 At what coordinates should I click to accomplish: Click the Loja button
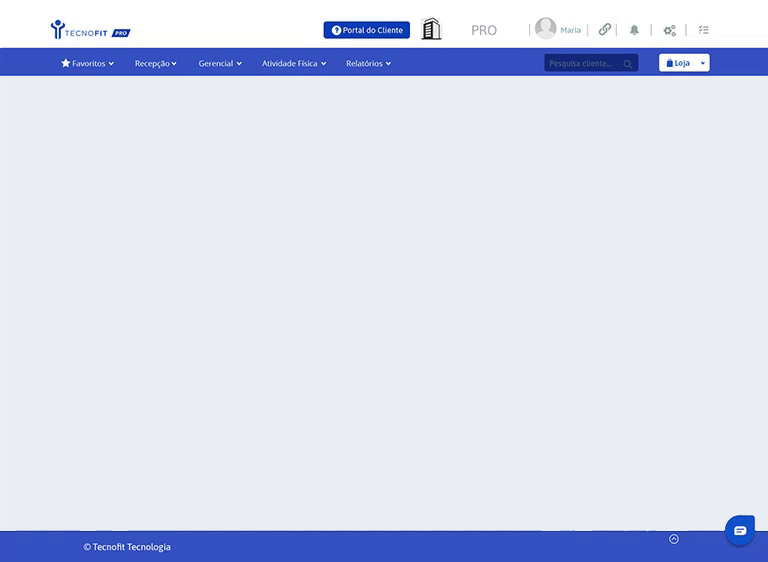678,63
